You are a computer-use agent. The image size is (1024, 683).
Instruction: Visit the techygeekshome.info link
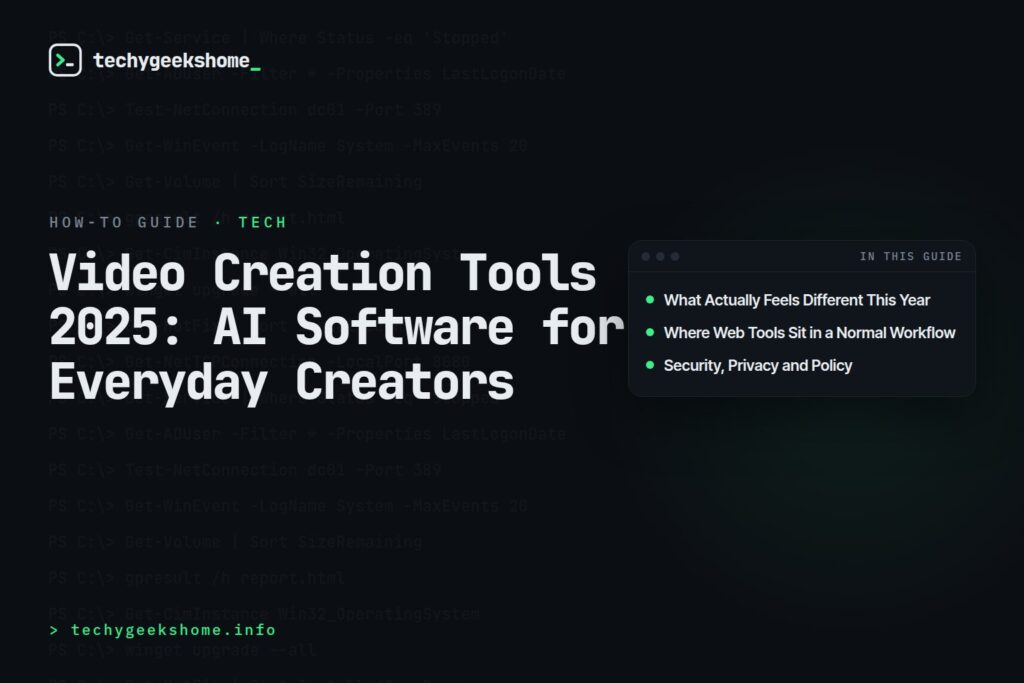[x=163, y=630]
